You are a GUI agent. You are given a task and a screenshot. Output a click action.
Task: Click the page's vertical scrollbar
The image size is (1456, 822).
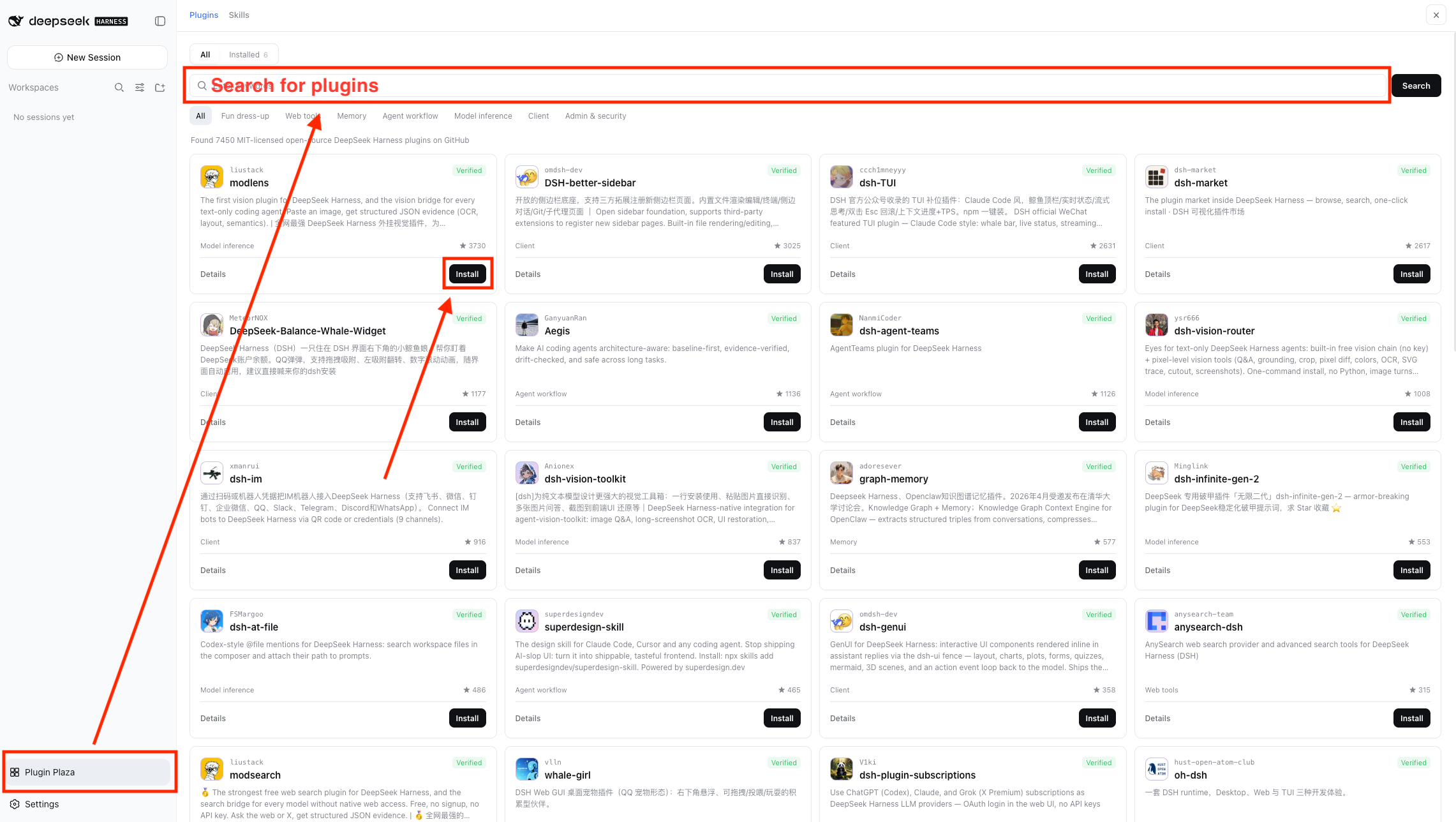coord(1453,191)
